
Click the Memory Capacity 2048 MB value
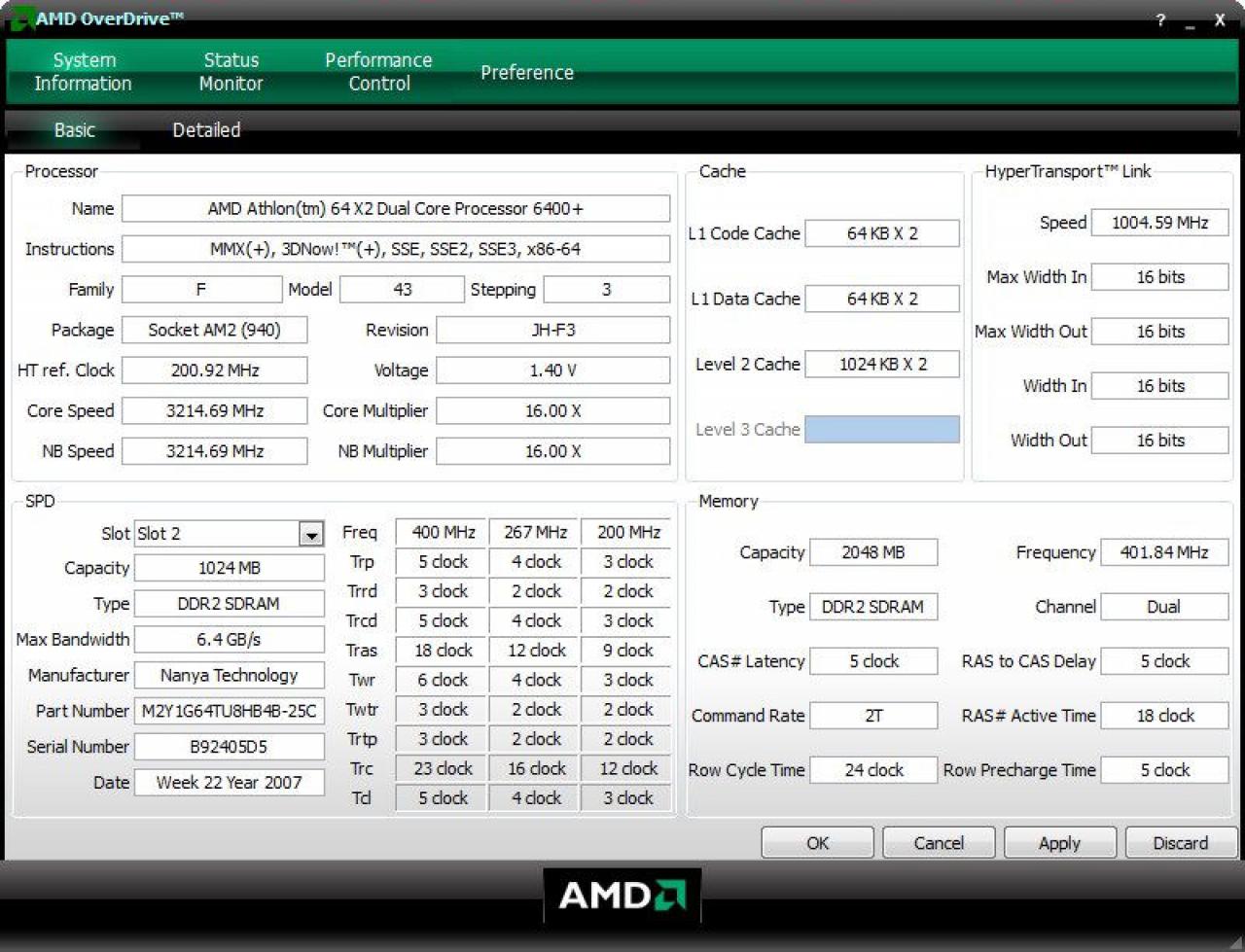coord(873,552)
